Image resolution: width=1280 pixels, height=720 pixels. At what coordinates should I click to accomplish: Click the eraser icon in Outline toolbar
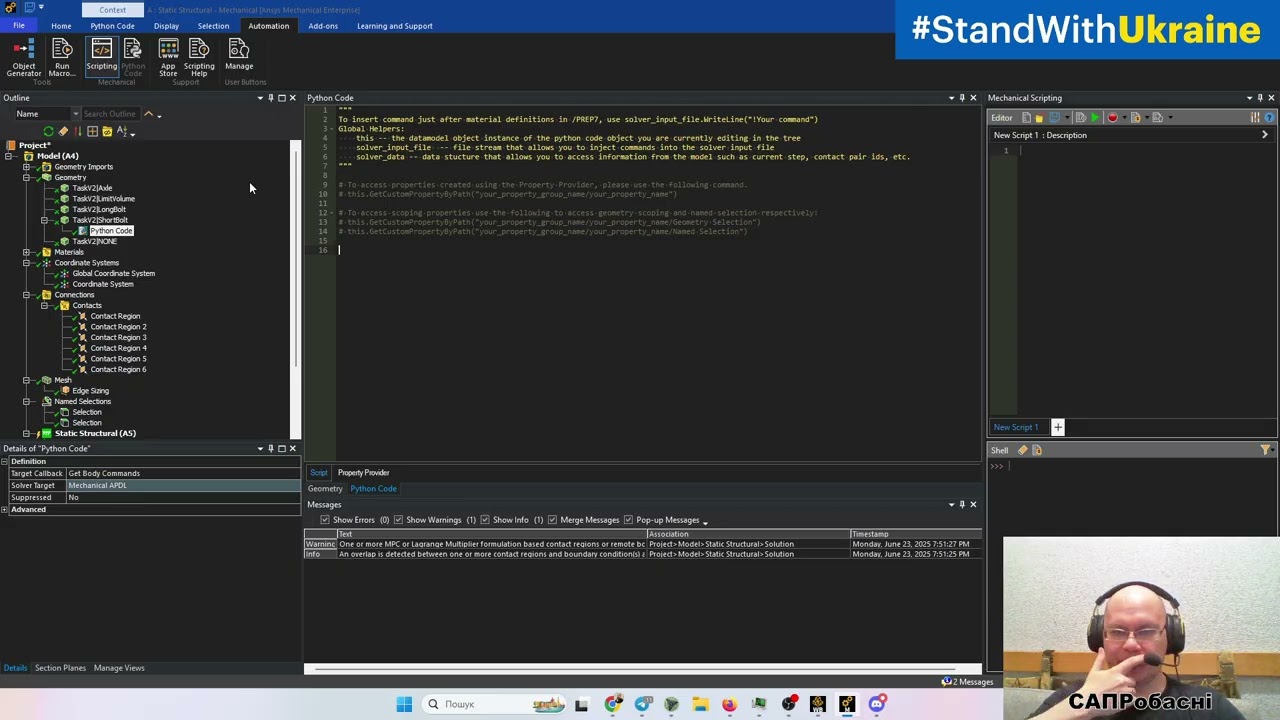pos(63,132)
